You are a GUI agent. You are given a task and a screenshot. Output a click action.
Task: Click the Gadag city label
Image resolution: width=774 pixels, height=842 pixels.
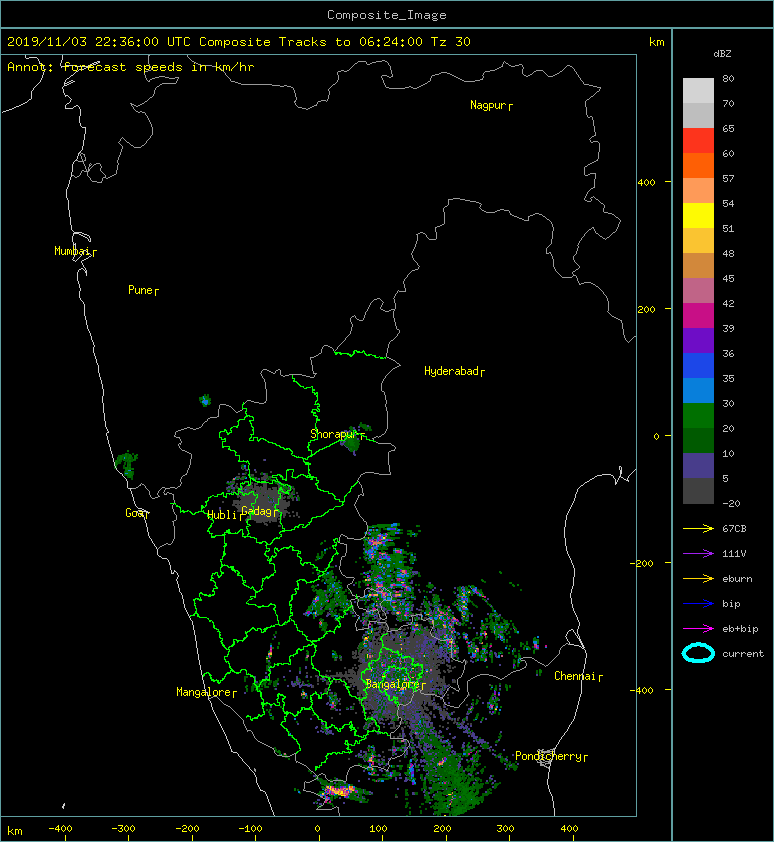tap(257, 511)
